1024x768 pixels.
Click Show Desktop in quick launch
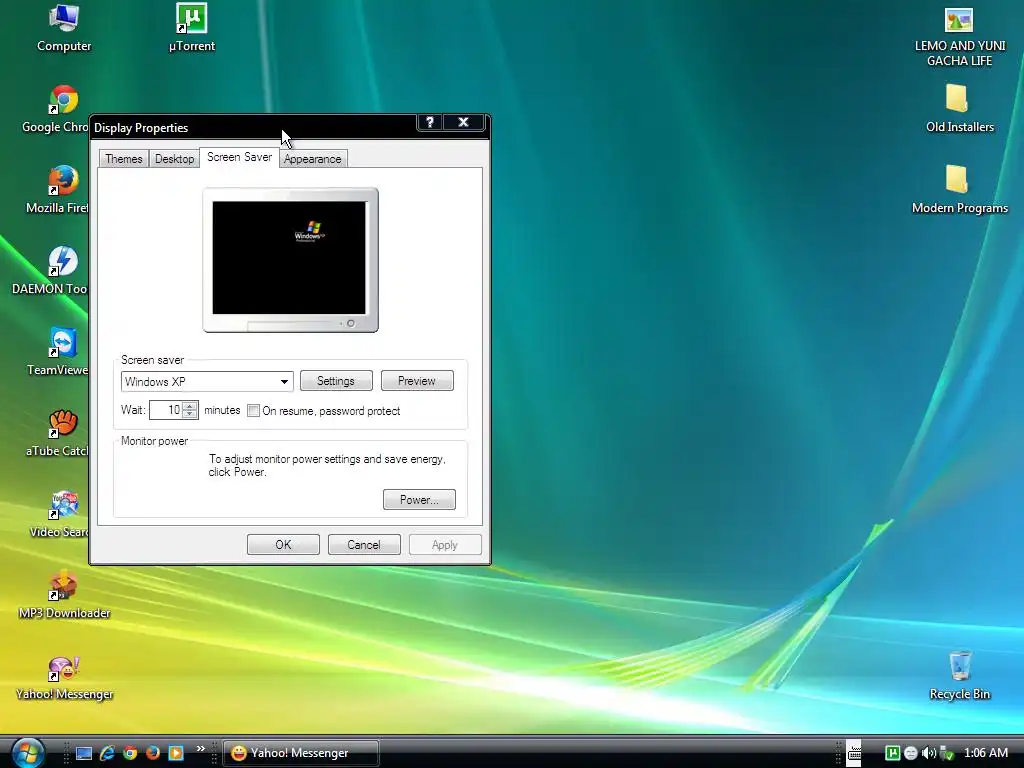[x=84, y=753]
